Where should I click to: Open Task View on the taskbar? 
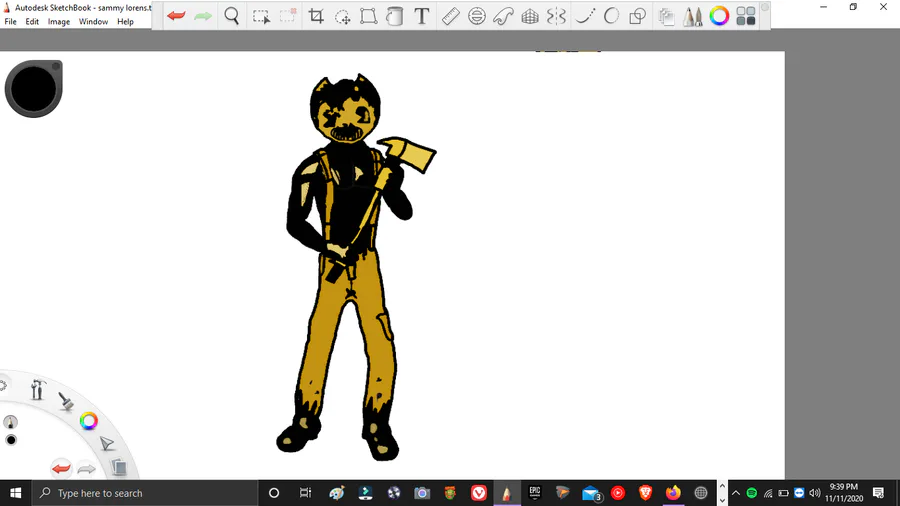tap(305, 493)
